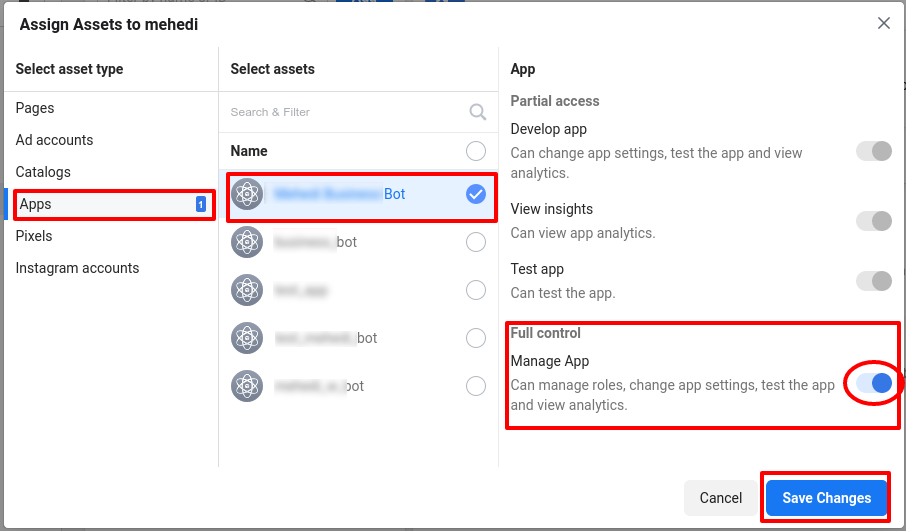The width and height of the screenshot is (906, 531).
Task: Toggle the Test app switch
Action: click(874, 281)
